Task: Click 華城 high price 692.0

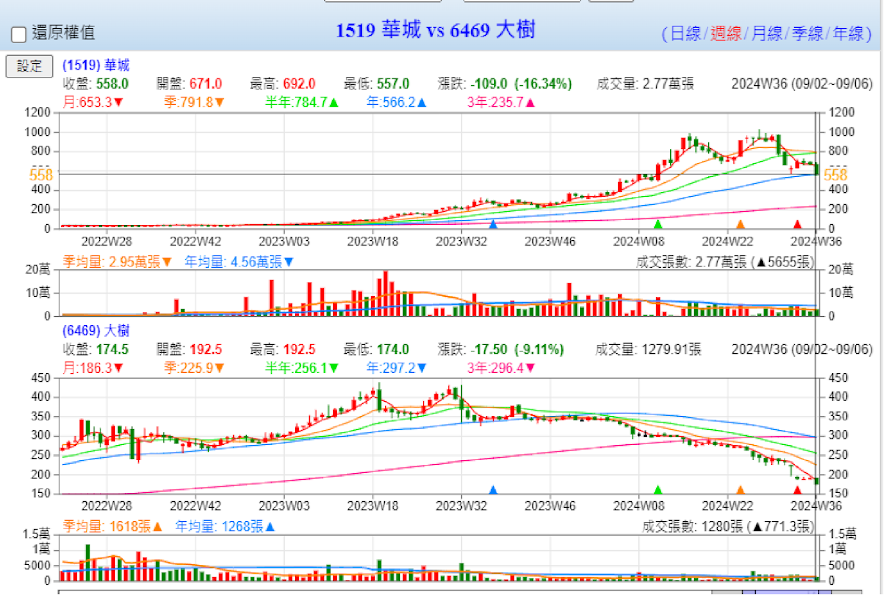Action: 299,84
